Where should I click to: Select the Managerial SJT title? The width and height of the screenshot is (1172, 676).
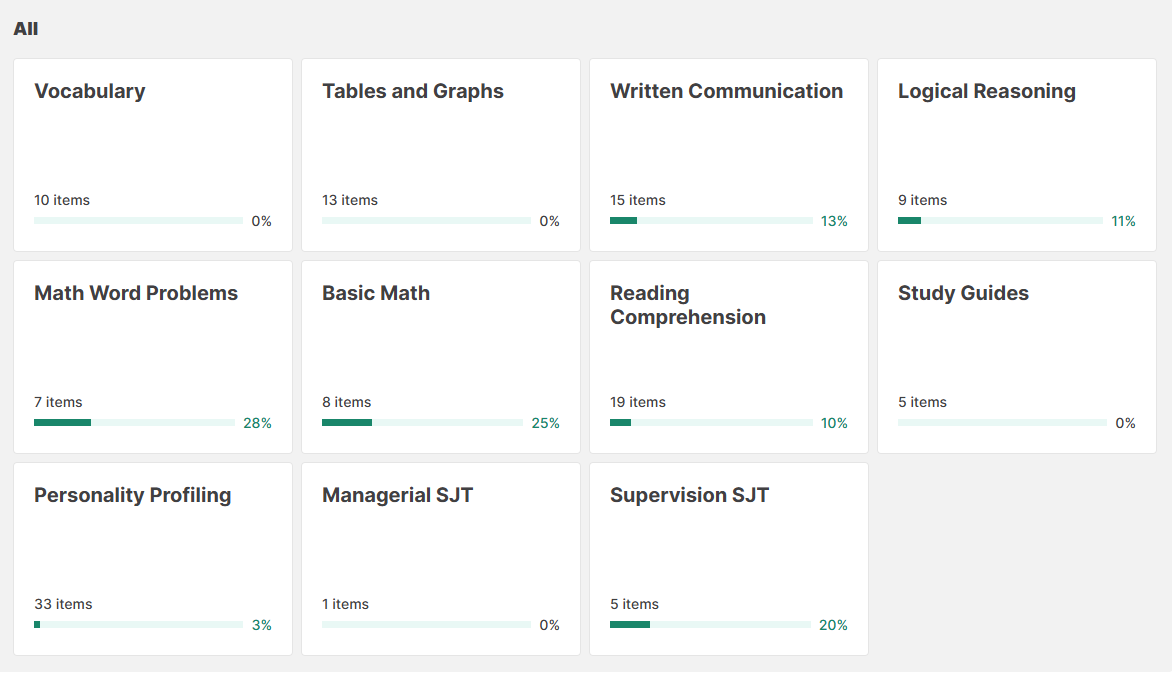[397, 495]
